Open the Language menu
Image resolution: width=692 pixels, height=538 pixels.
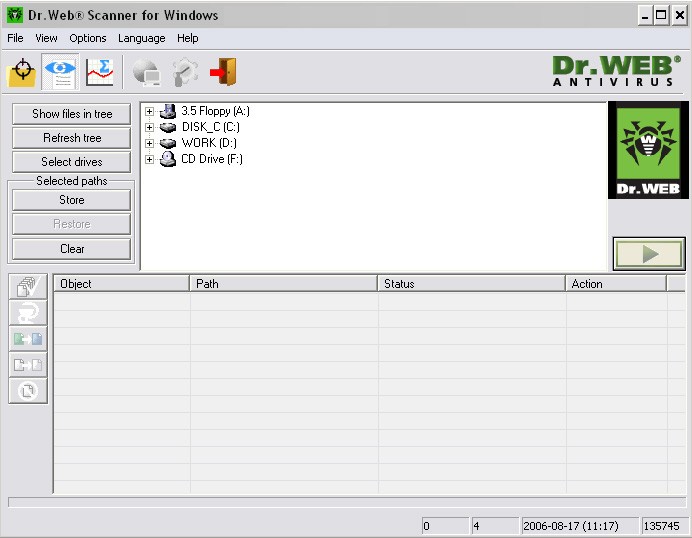(142, 38)
